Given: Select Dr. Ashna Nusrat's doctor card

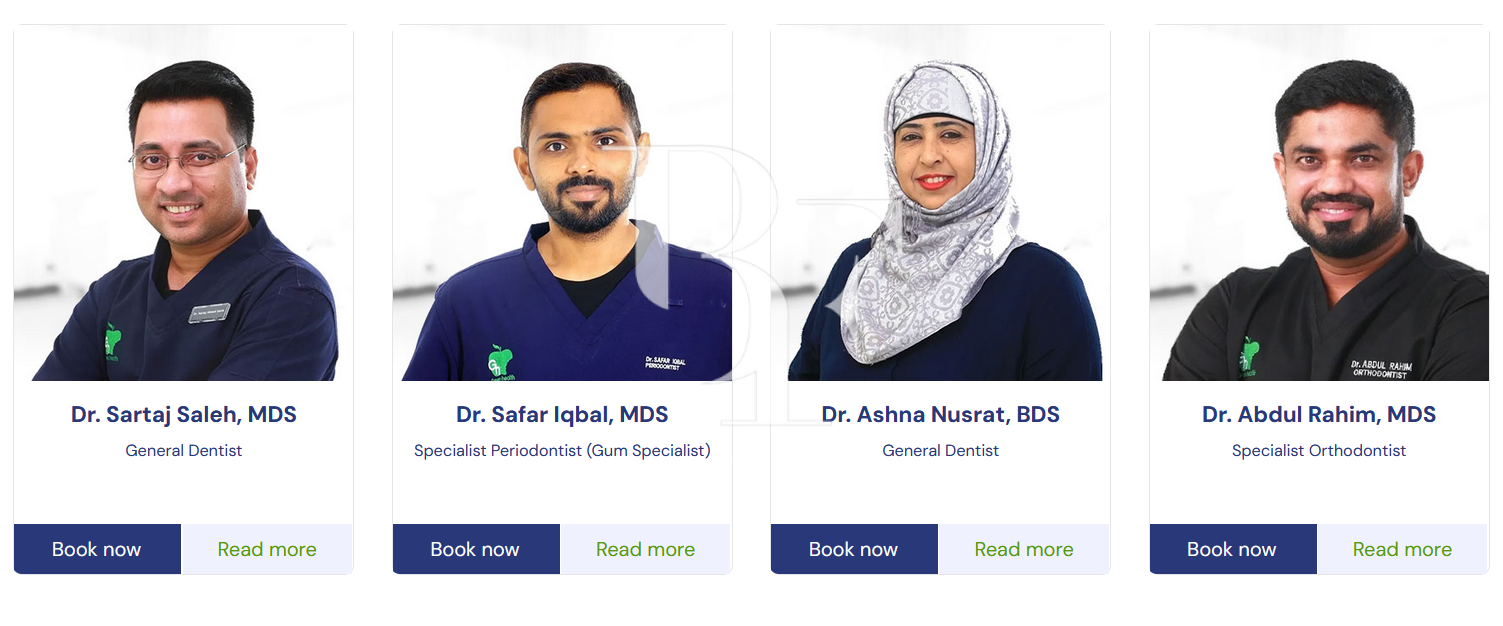Looking at the screenshot, I should 940,300.
